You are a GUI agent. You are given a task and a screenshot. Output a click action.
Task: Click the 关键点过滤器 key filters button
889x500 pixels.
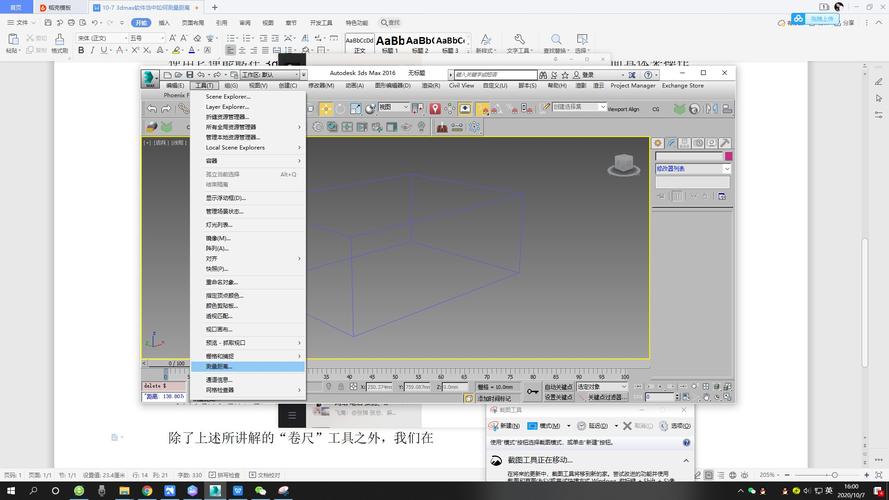608,397
